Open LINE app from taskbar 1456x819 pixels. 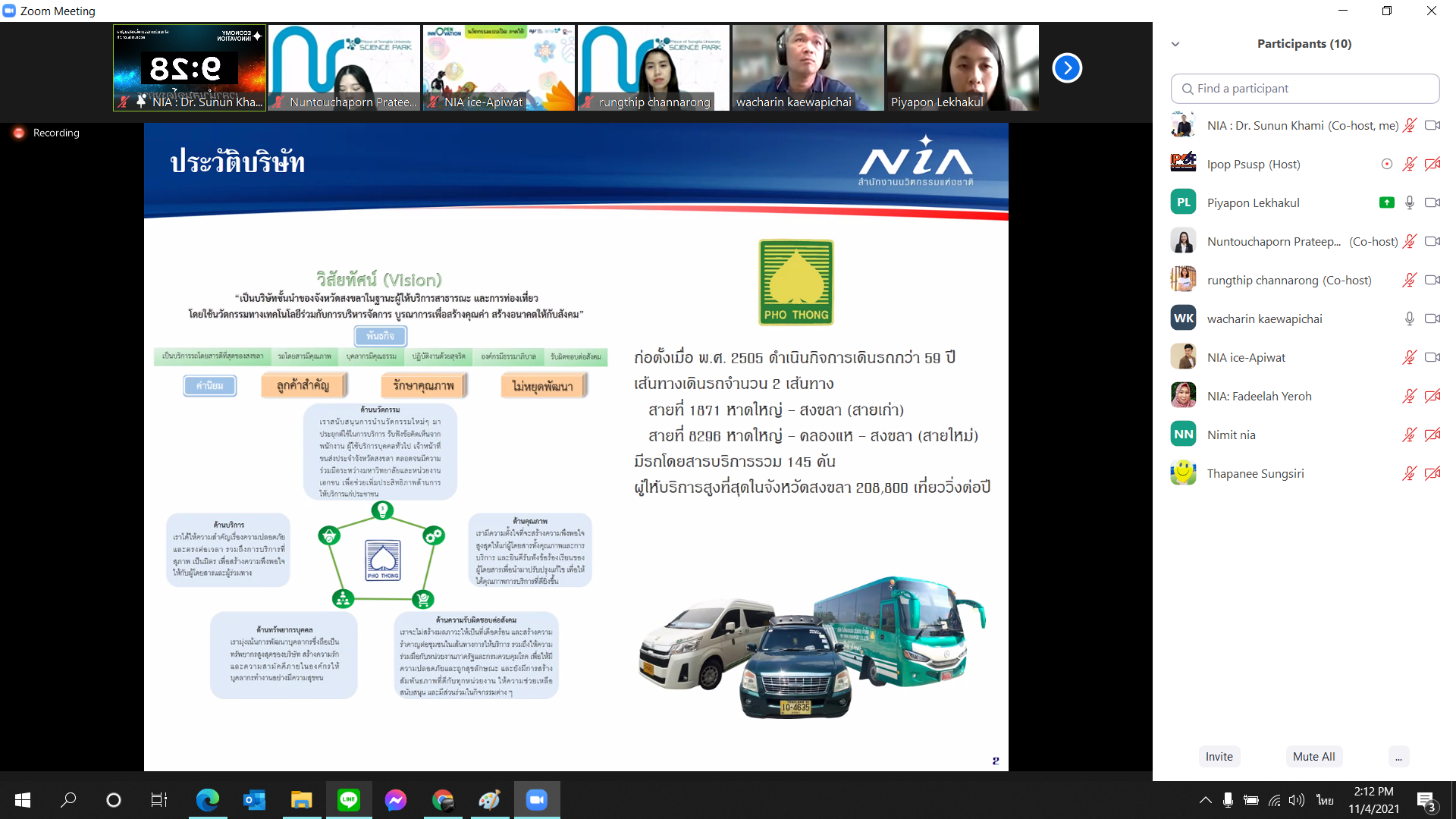pyautogui.click(x=349, y=800)
